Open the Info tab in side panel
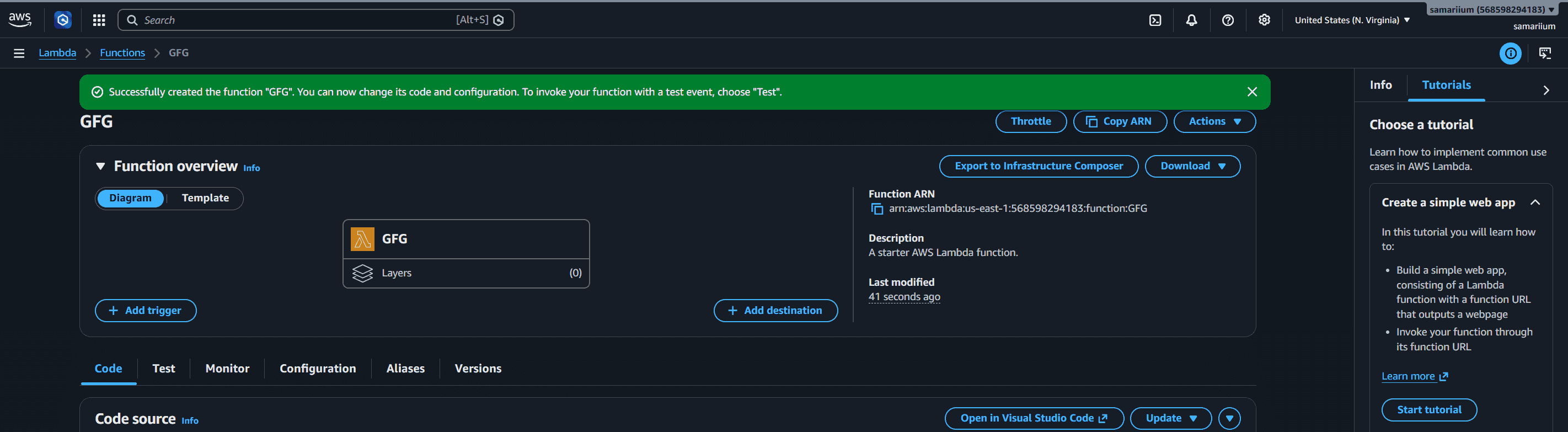This screenshot has width=1568, height=432. (1380, 86)
